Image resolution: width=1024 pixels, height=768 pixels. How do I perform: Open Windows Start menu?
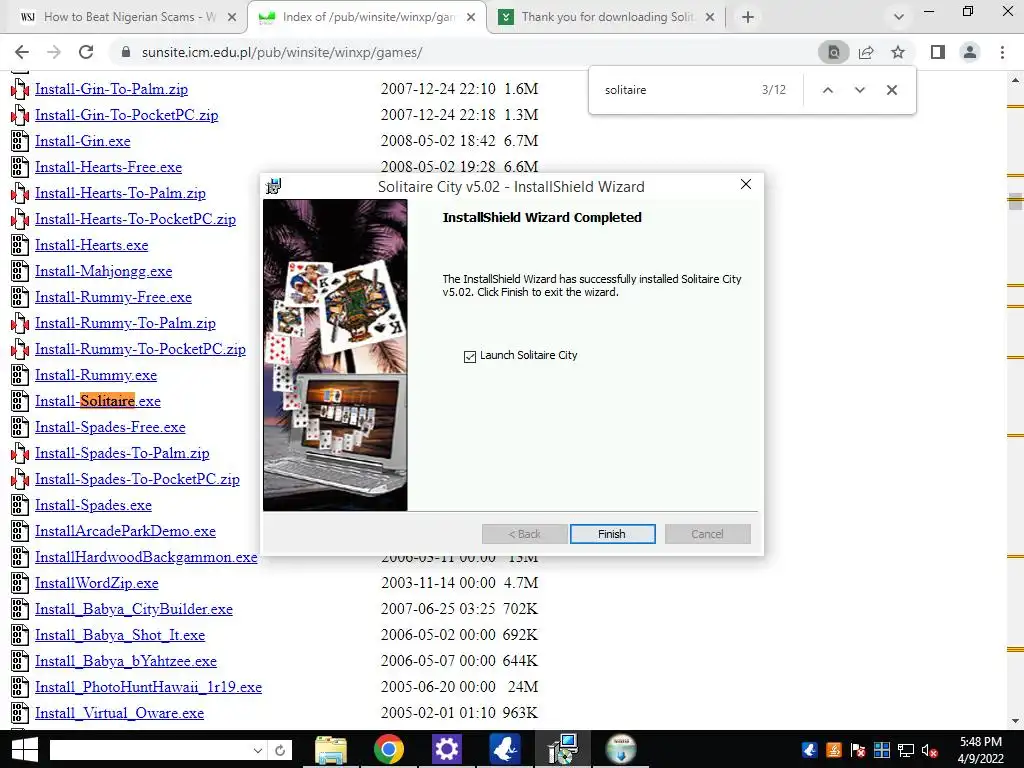click(24, 750)
